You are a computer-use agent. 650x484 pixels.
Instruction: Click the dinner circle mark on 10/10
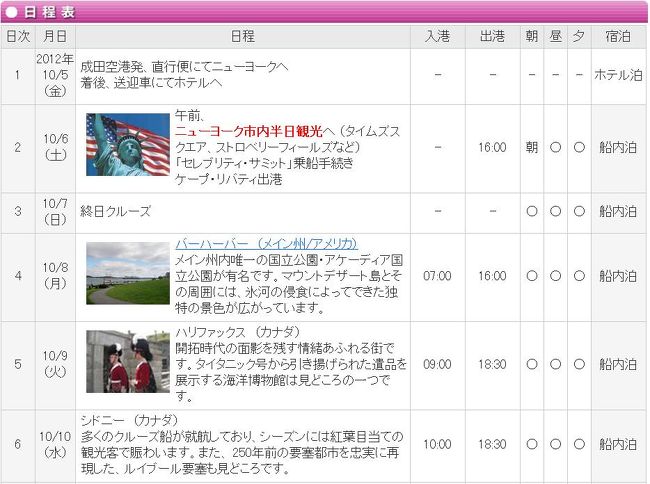[579, 445]
